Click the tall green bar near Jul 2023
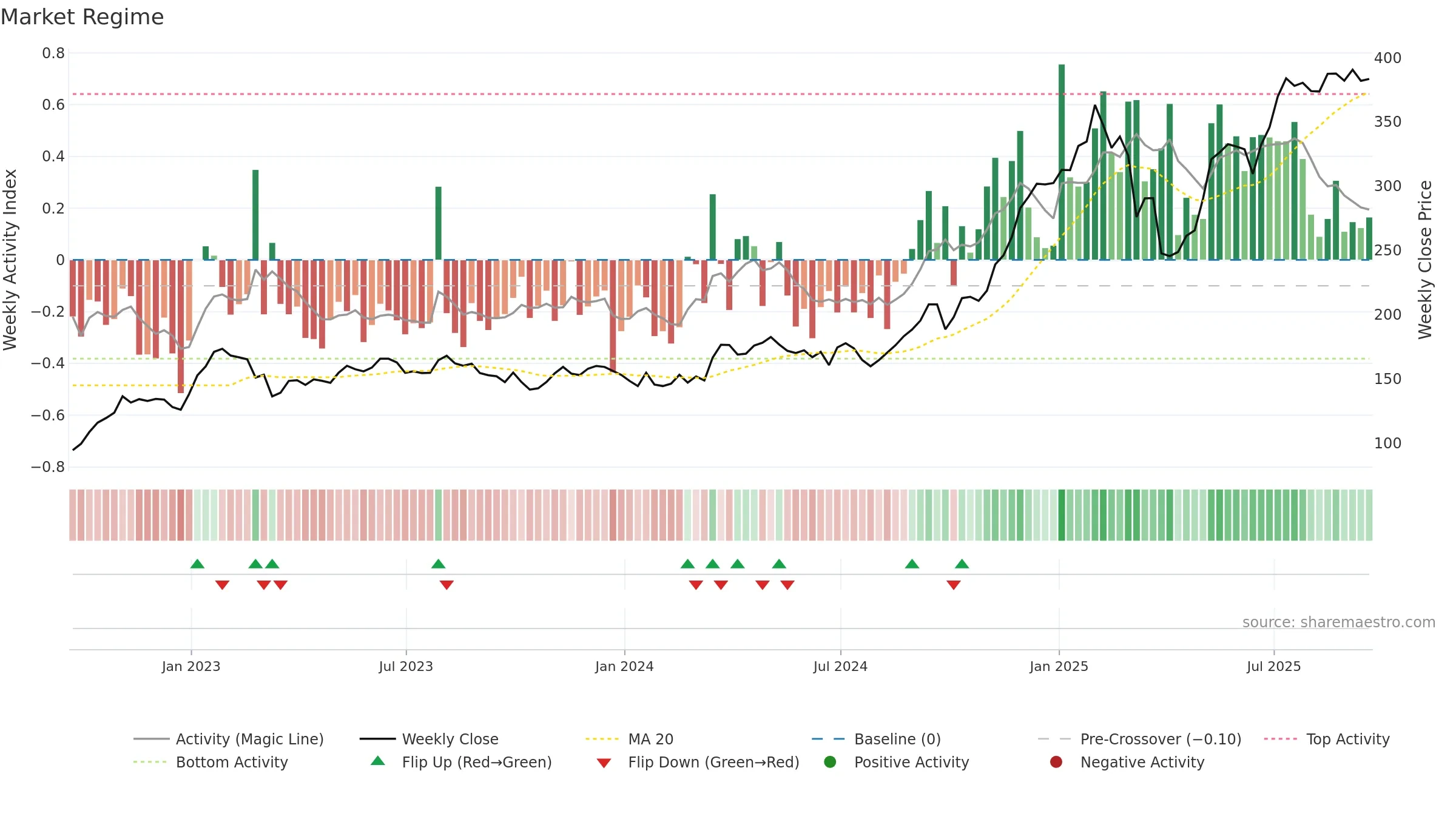 [x=438, y=223]
